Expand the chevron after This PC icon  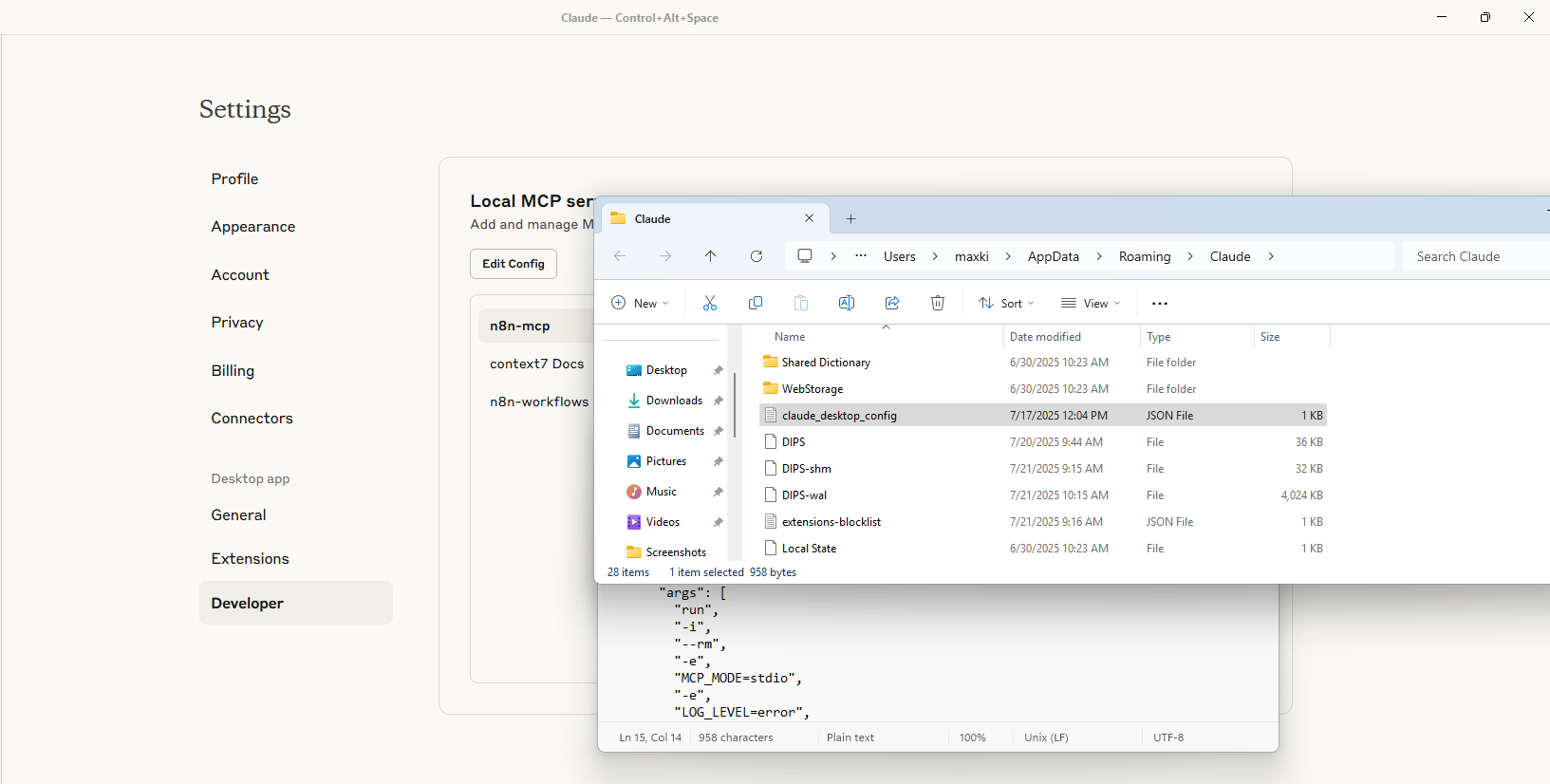833,256
